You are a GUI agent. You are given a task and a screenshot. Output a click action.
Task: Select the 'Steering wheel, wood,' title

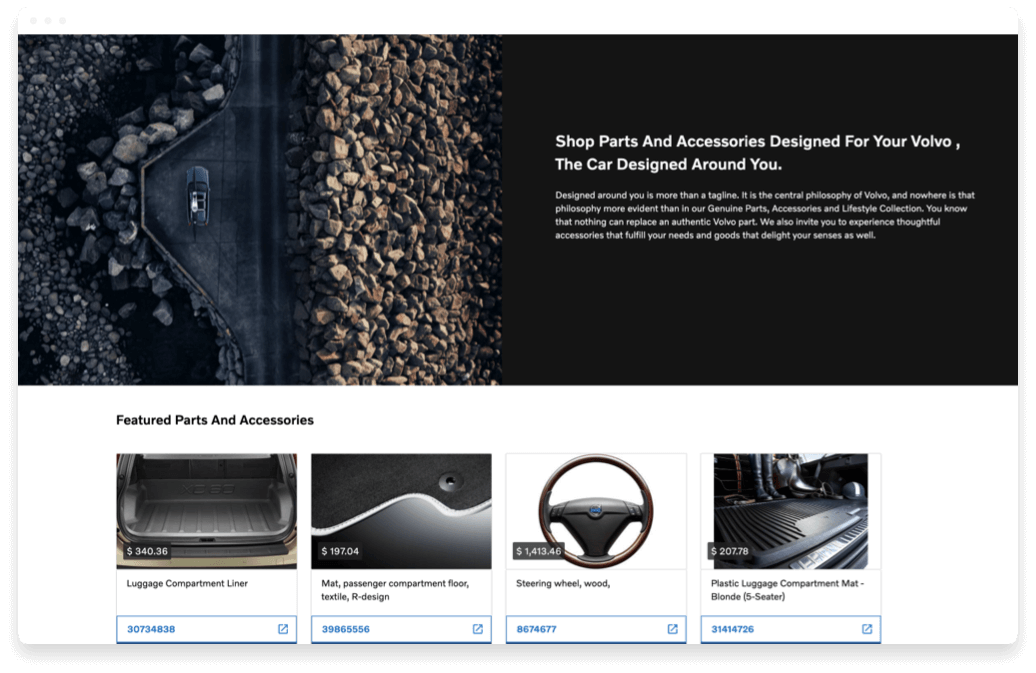click(x=563, y=583)
